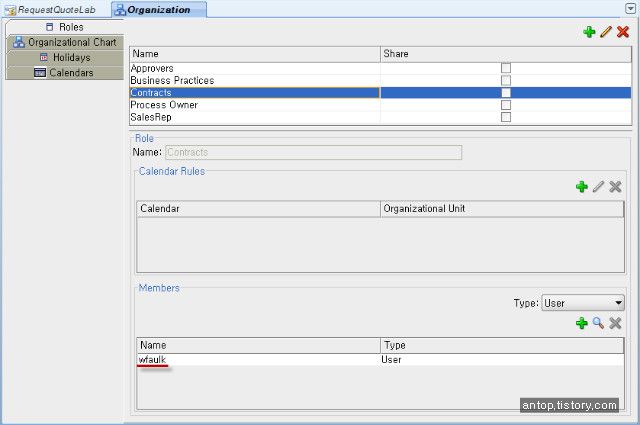Click the Organizational Unit column header
Viewport: 640px width, 425px height.
click(x=502, y=209)
